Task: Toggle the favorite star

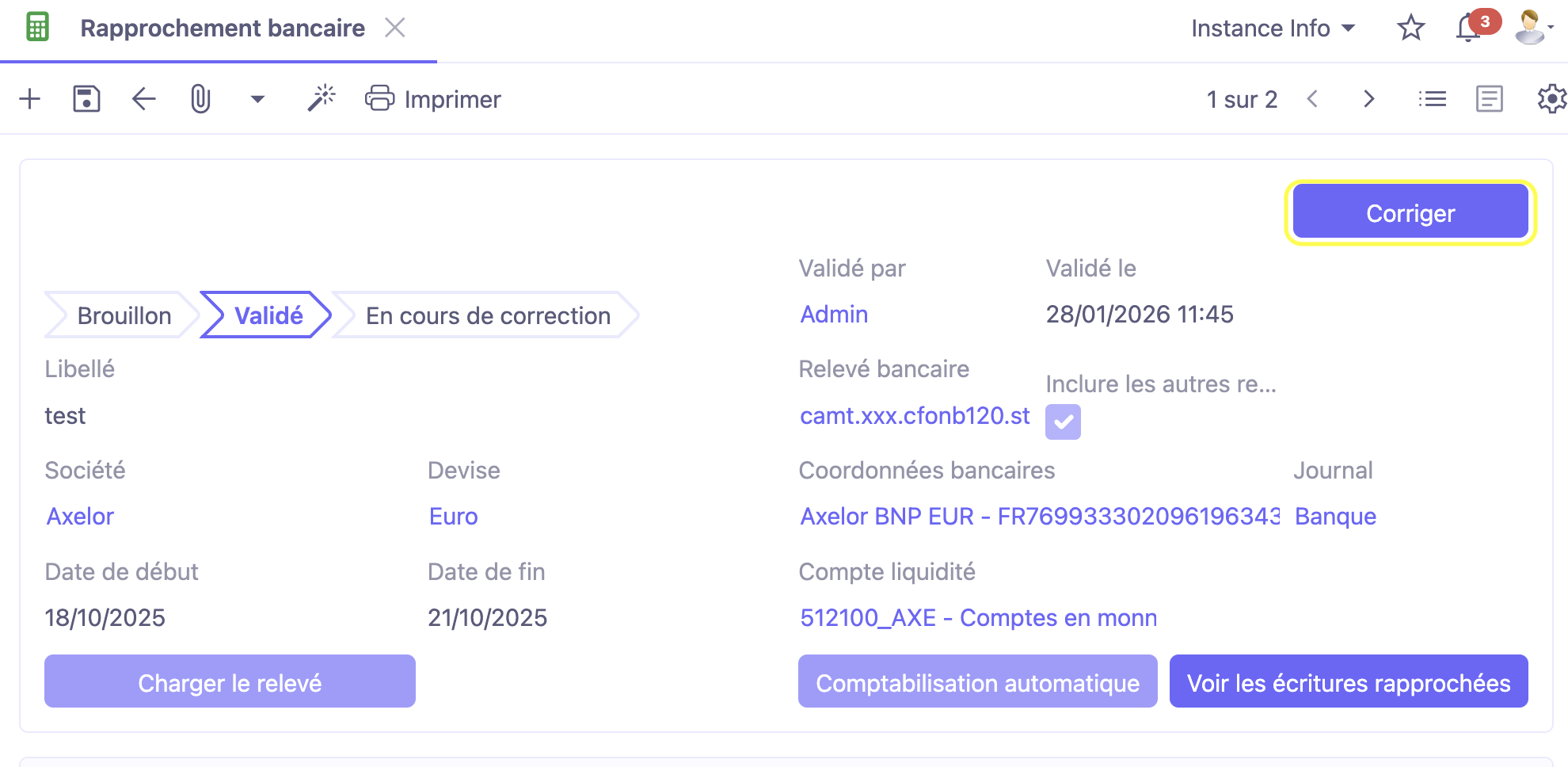Action: click(1410, 28)
